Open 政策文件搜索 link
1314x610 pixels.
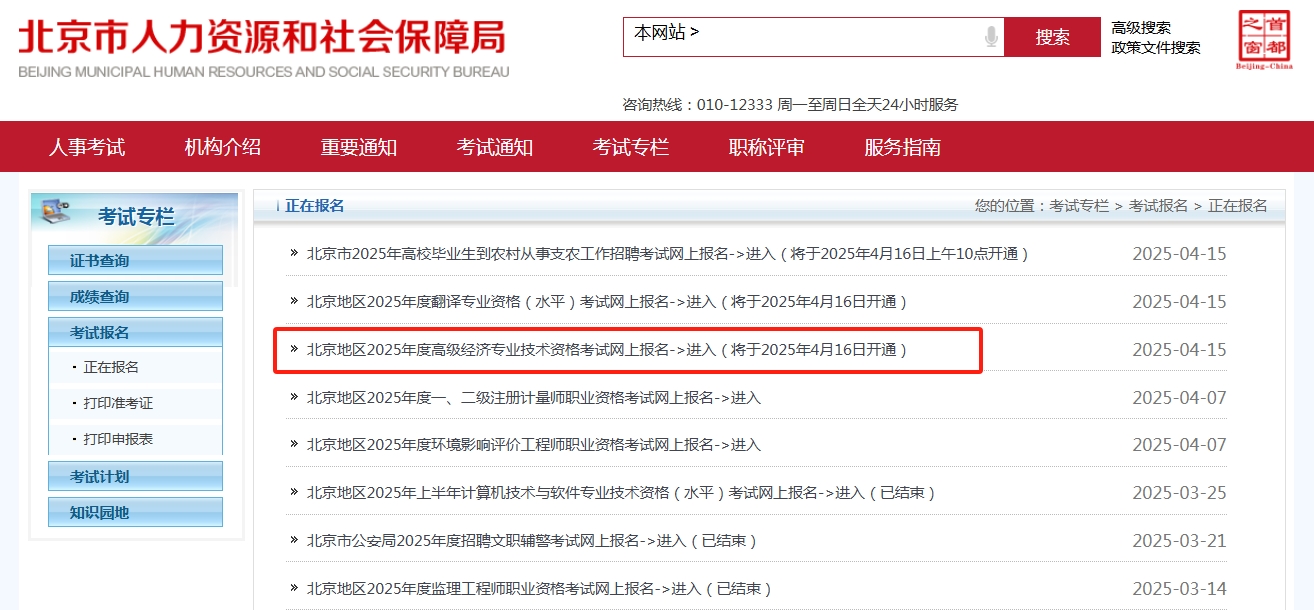point(1156,48)
